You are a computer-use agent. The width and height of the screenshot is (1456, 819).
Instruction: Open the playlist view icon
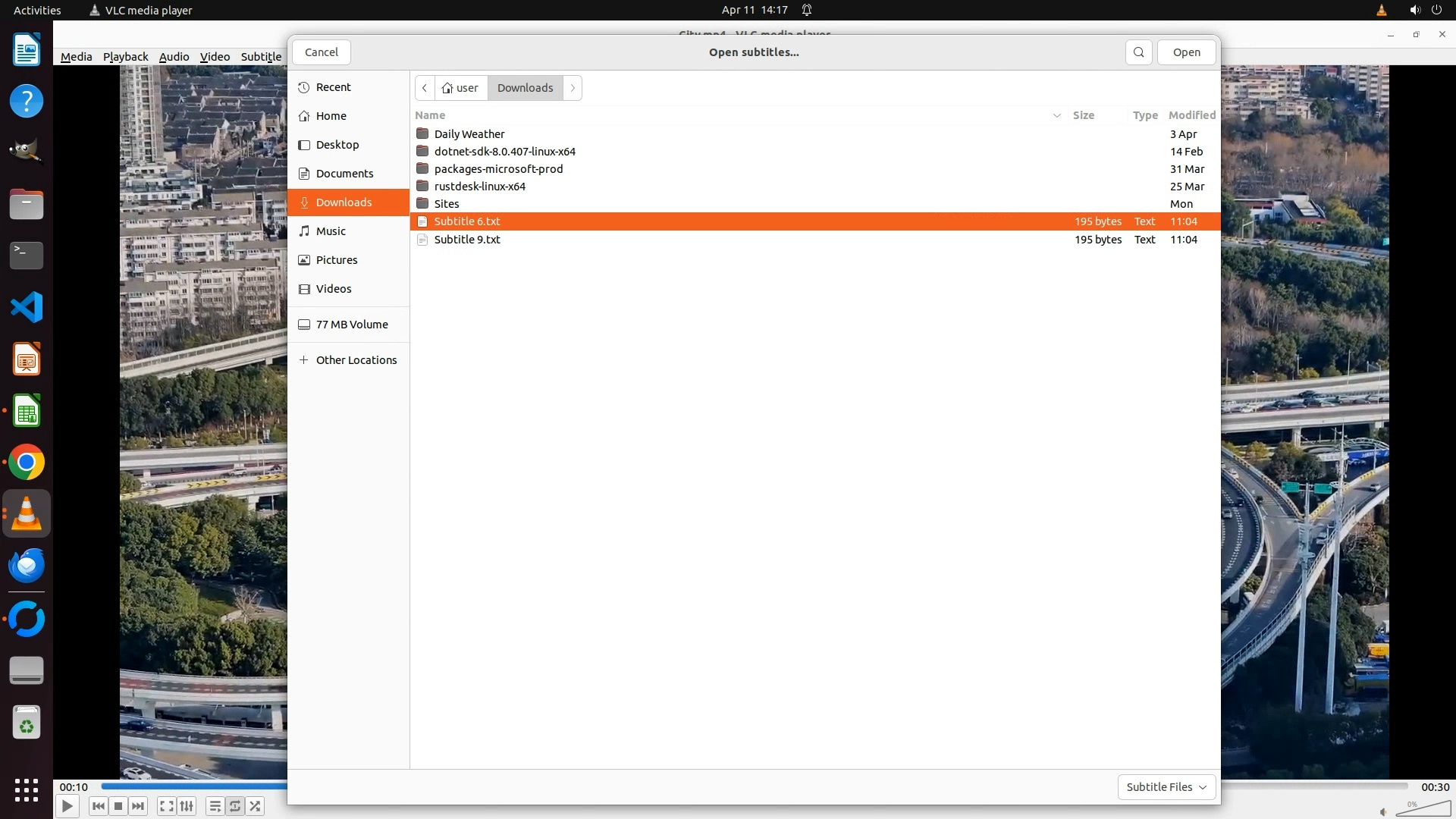(x=215, y=806)
